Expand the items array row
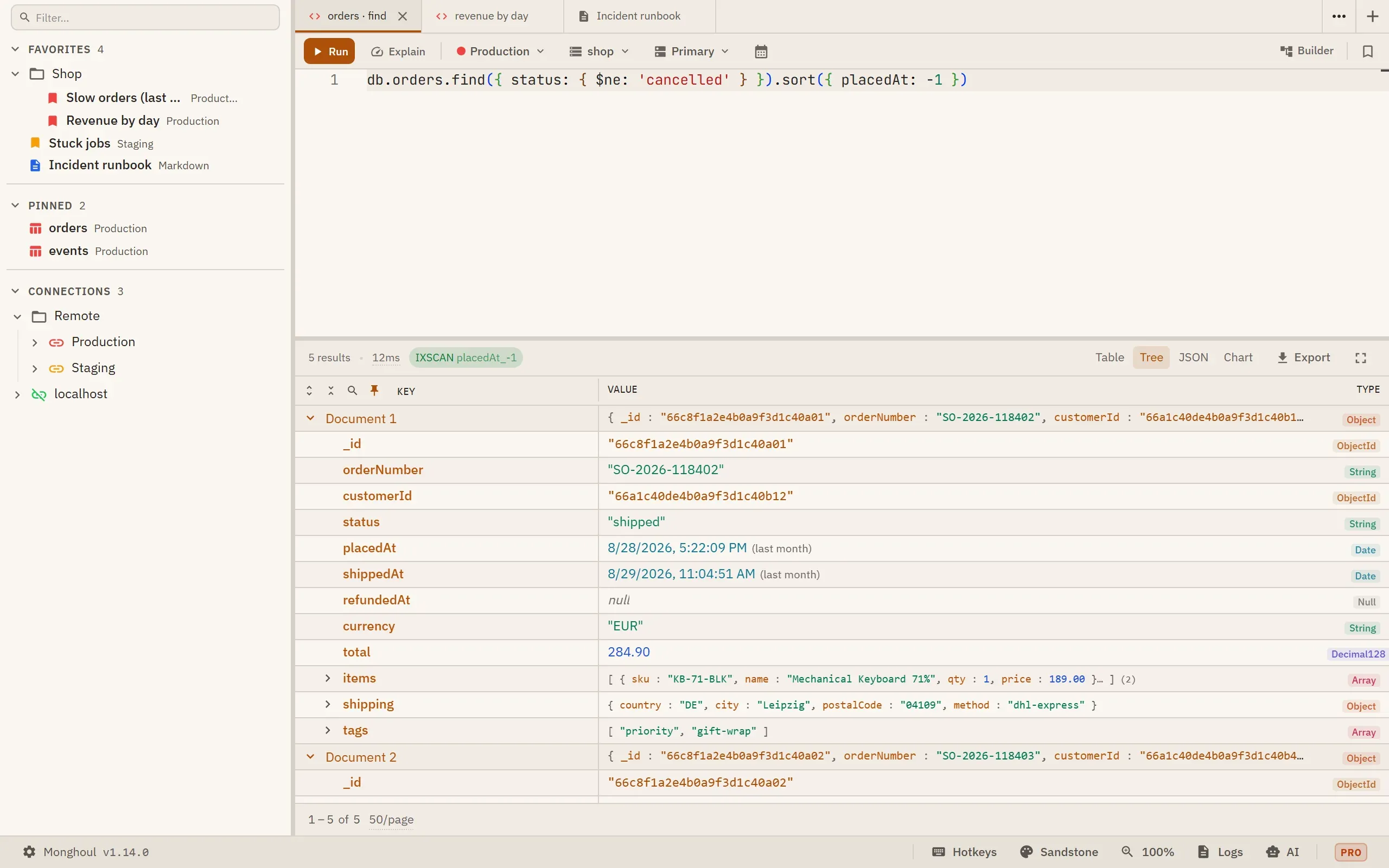The height and width of the screenshot is (868, 1389). coord(328,678)
